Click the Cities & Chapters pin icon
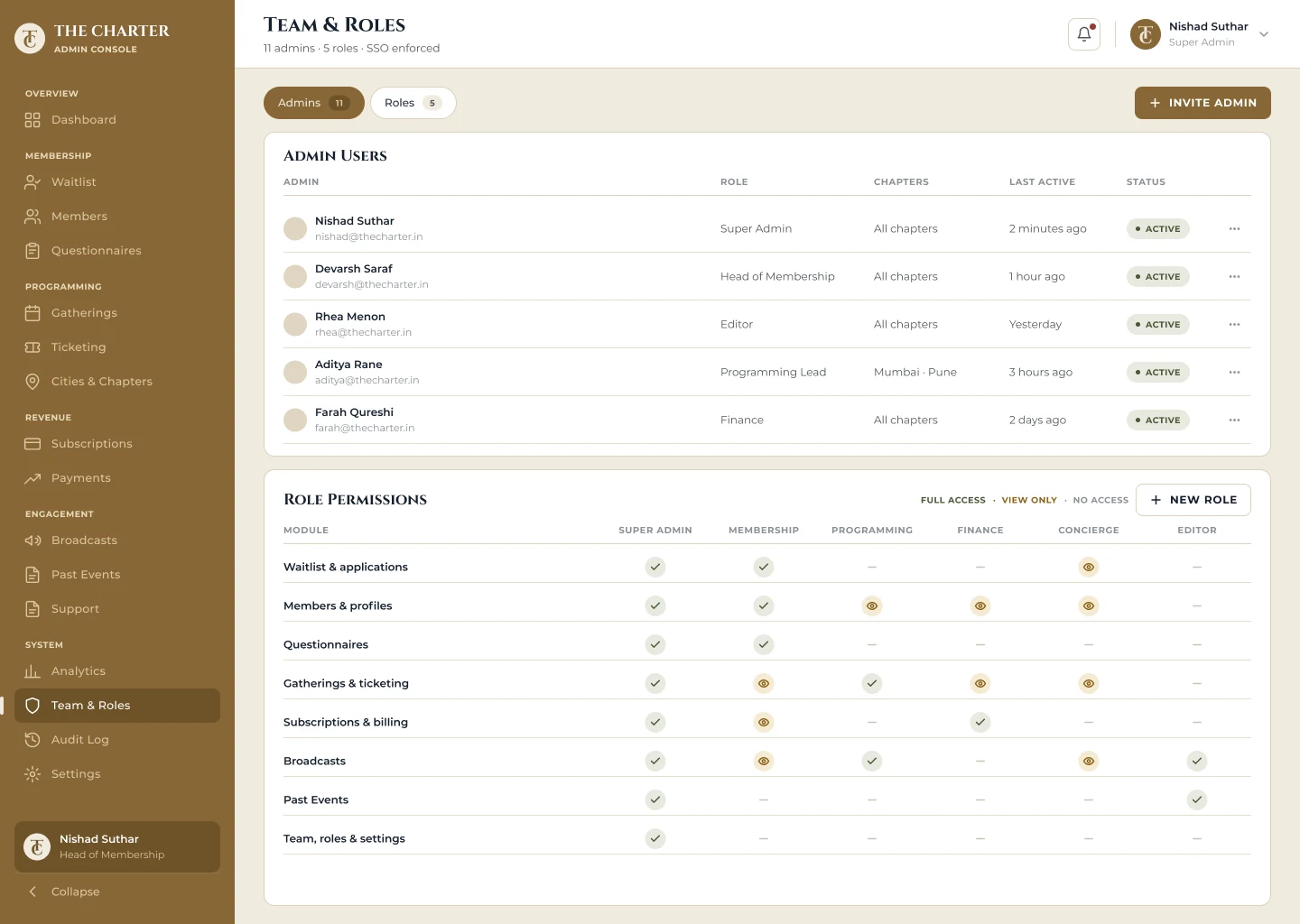Image resolution: width=1300 pixels, height=924 pixels. [32, 382]
